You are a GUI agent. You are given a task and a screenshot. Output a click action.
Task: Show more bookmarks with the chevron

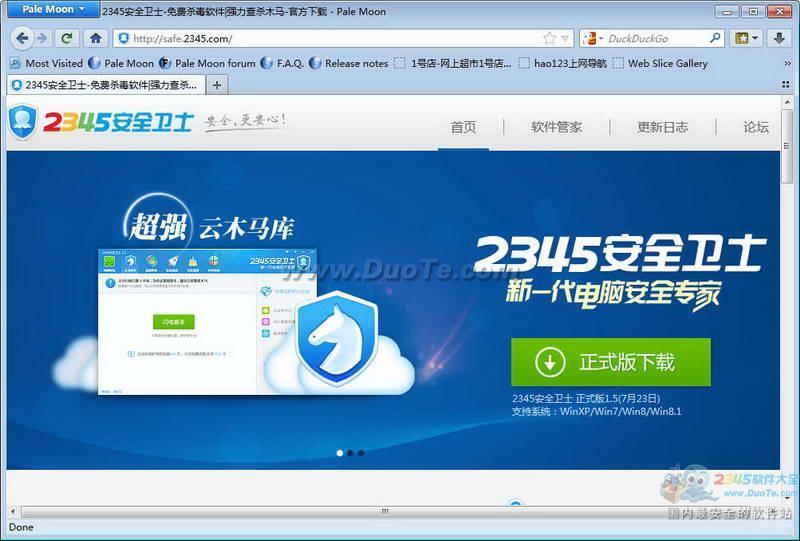787,63
